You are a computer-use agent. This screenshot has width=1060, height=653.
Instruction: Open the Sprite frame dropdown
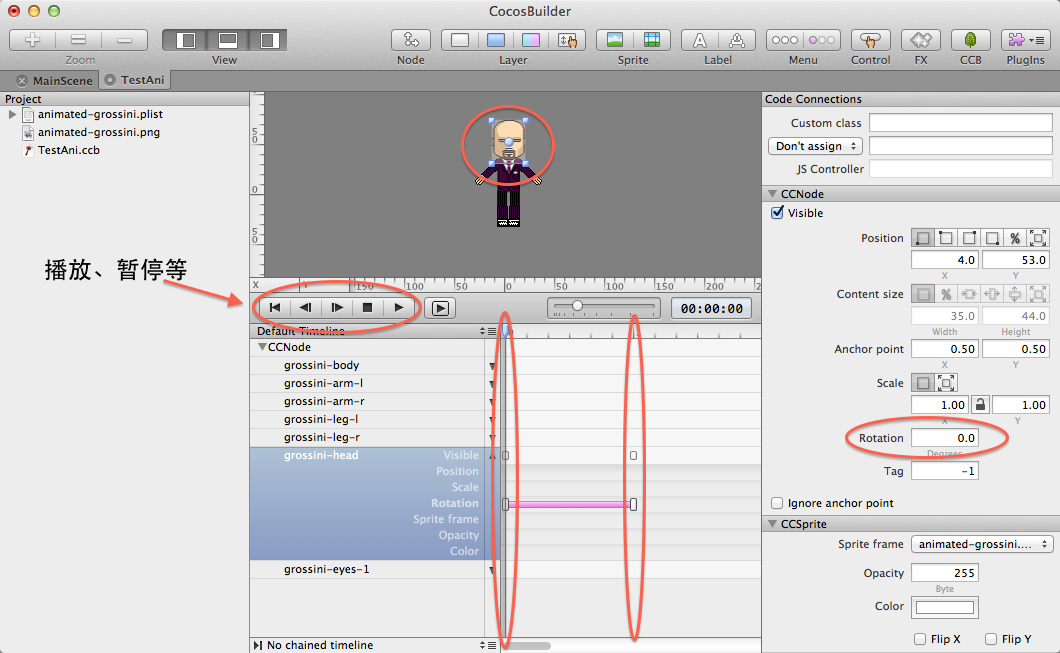point(982,544)
